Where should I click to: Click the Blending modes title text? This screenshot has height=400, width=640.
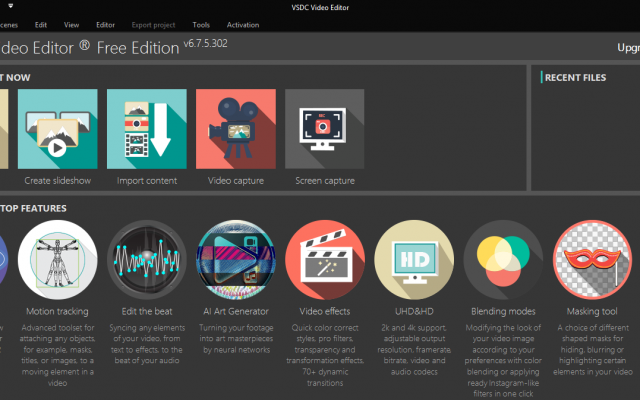point(503,311)
